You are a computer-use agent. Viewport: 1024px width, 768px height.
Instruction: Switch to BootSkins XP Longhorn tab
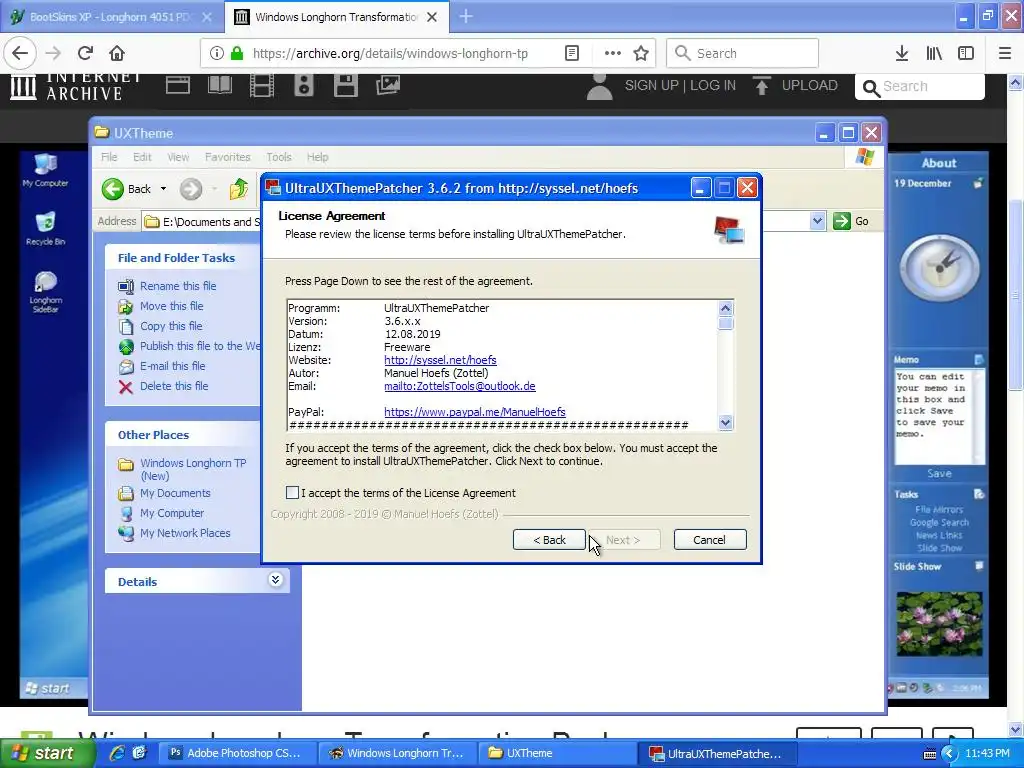click(112, 17)
